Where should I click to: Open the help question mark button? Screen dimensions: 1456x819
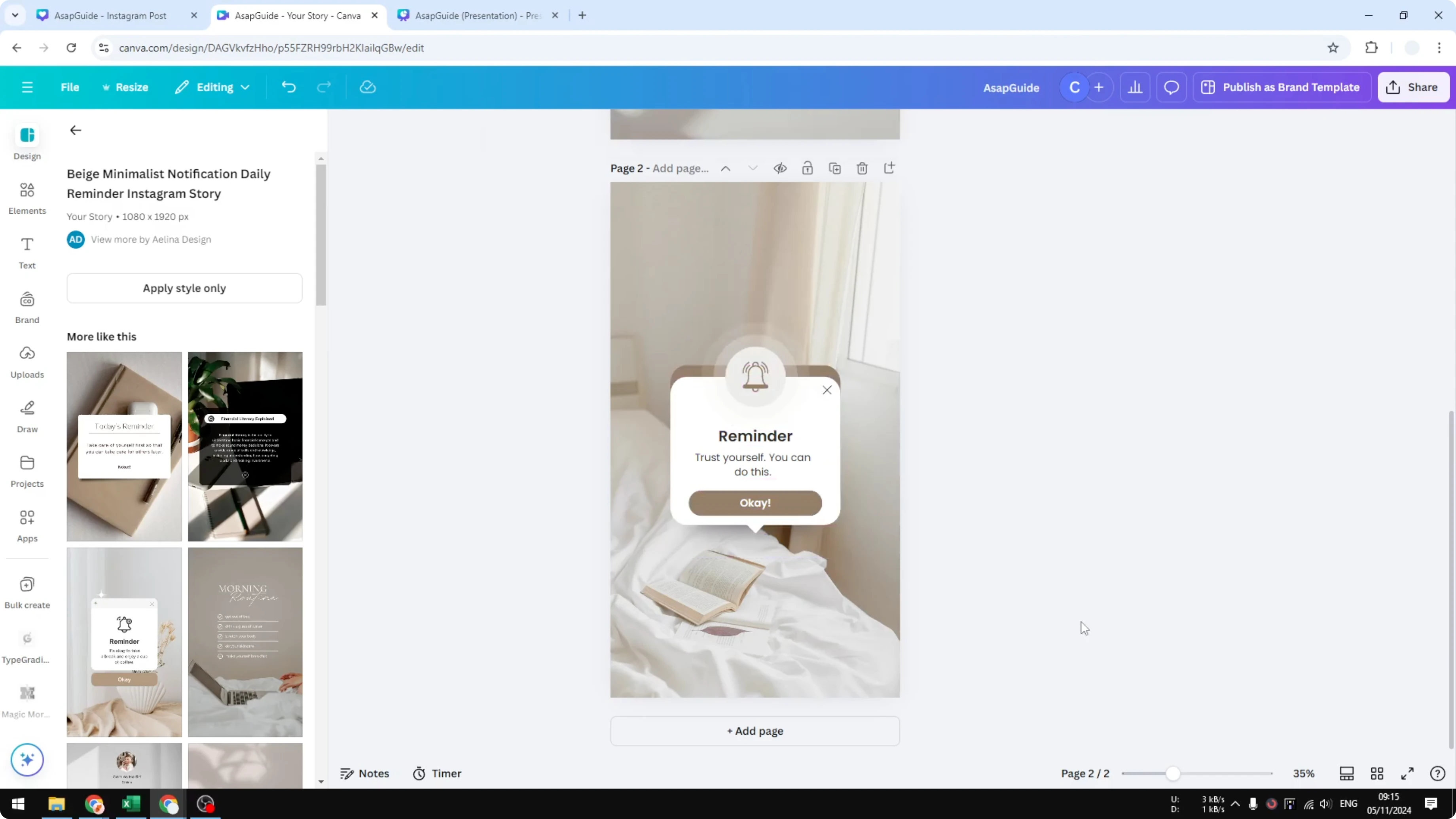tap(1437, 773)
